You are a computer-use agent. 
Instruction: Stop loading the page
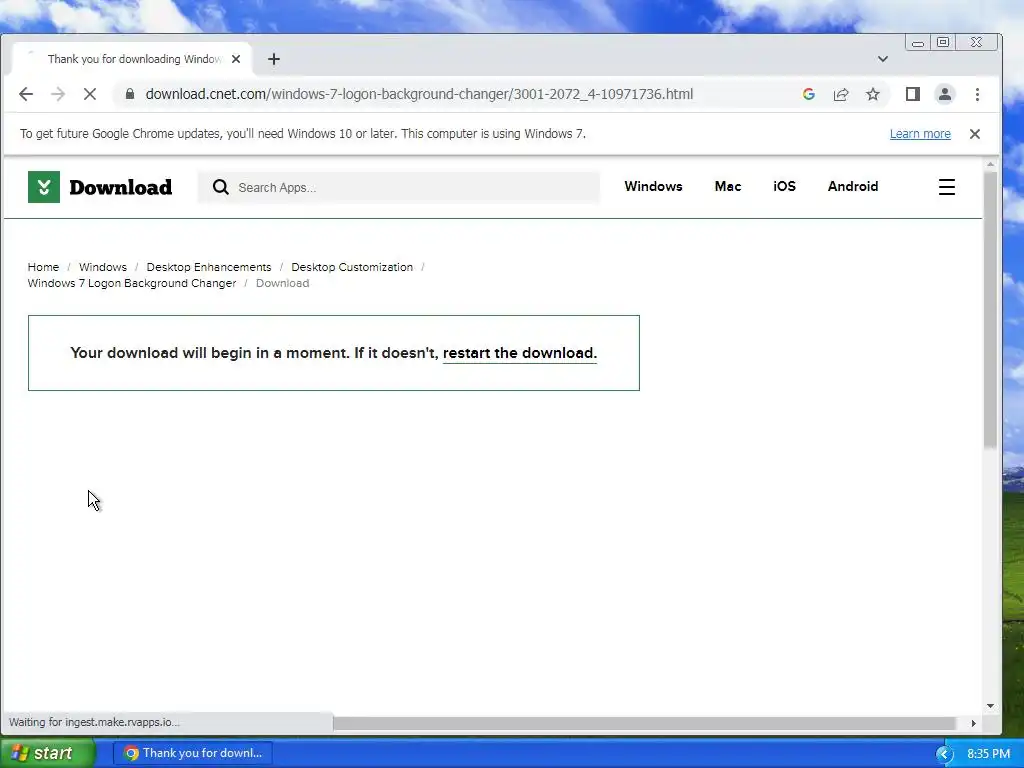pos(89,94)
